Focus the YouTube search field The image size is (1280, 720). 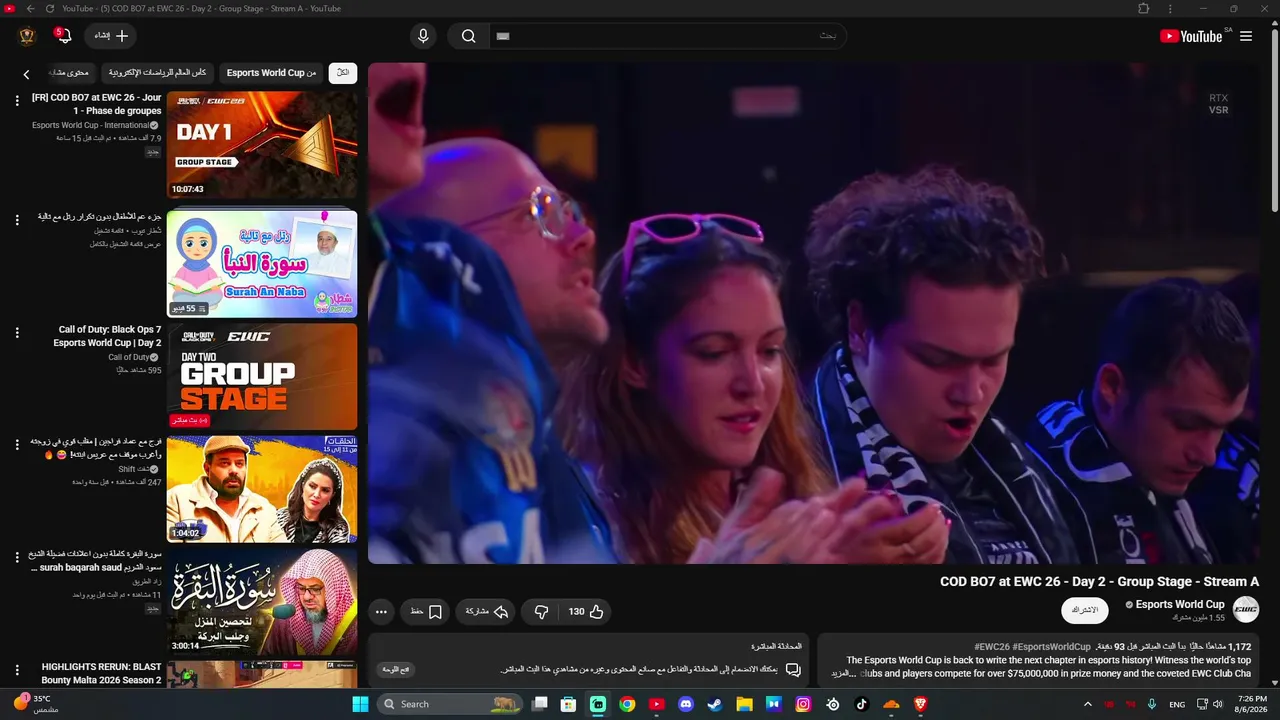667,36
